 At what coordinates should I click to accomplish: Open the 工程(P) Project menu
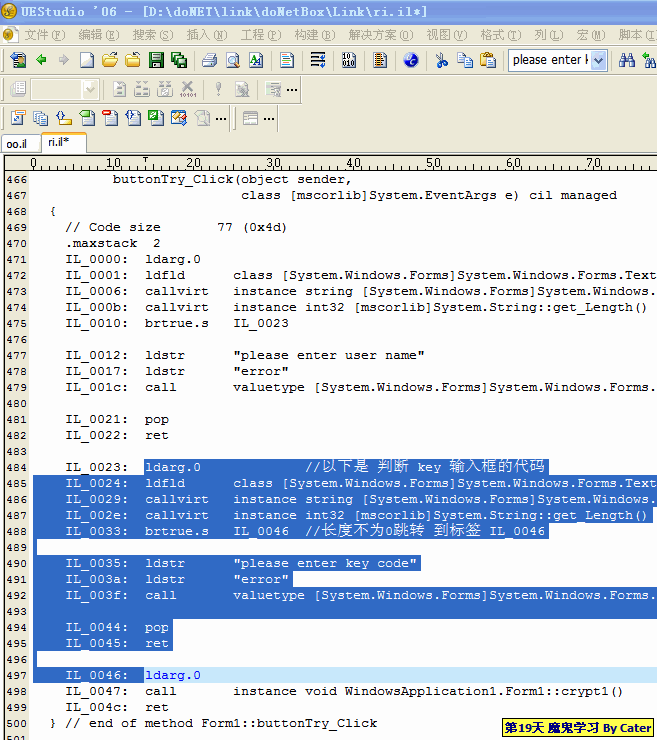[261, 35]
